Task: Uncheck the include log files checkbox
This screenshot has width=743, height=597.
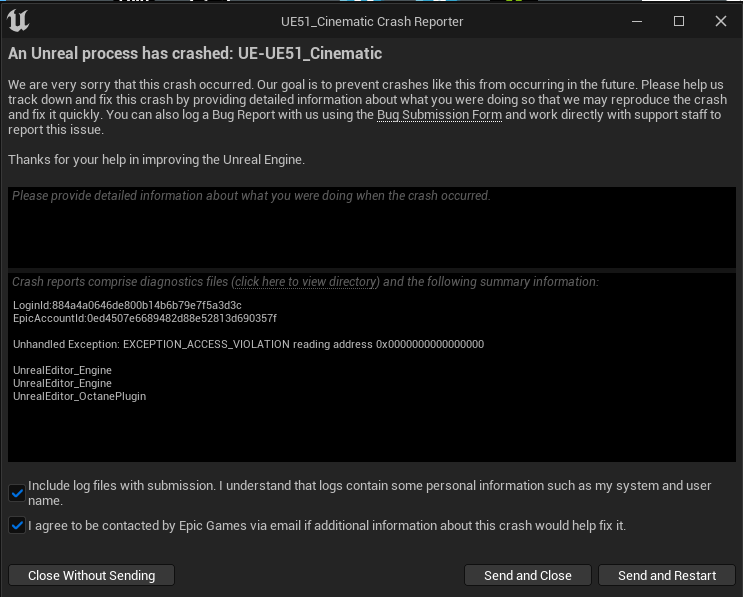Action: (x=17, y=492)
